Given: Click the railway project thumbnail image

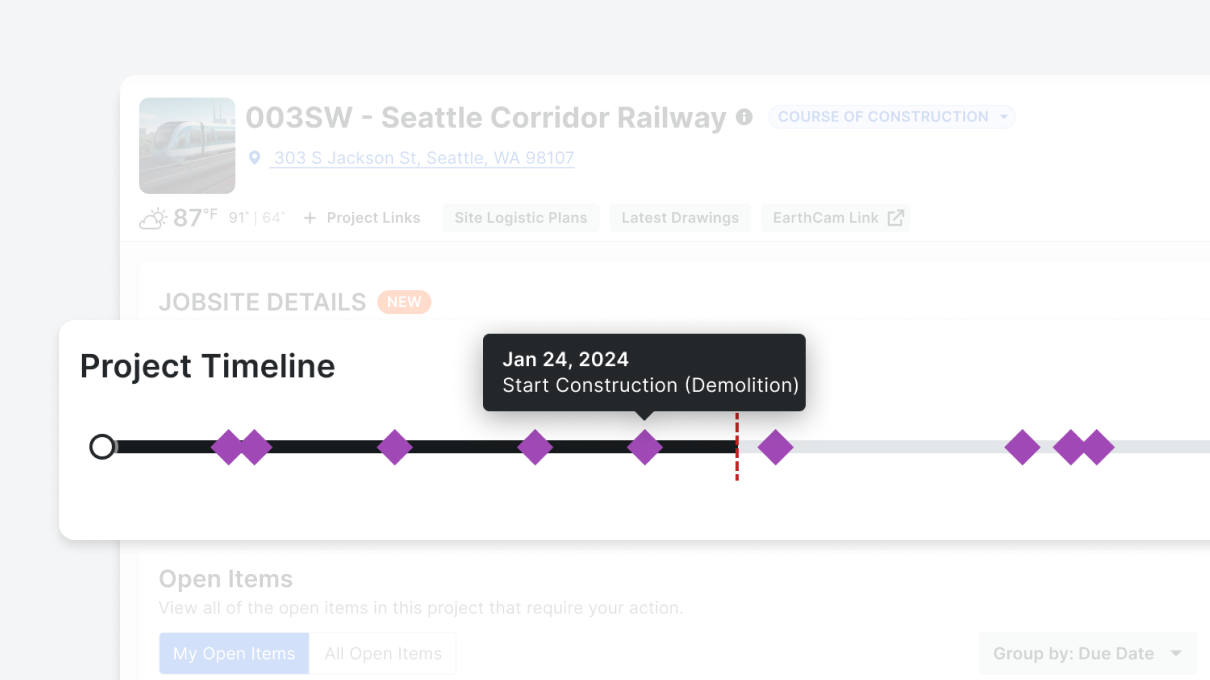Looking at the screenshot, I should click(187, 146).
